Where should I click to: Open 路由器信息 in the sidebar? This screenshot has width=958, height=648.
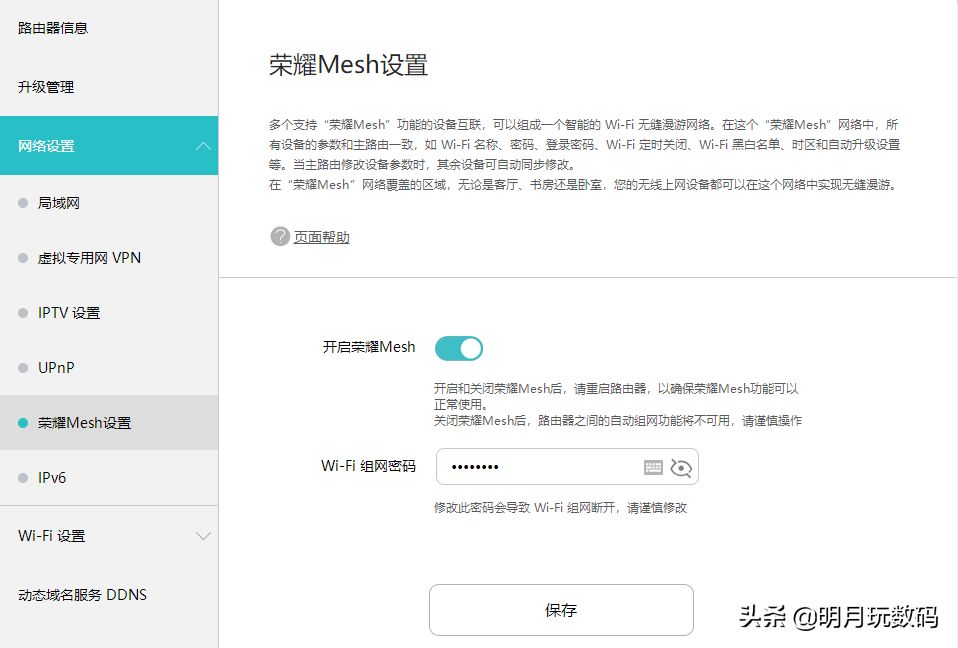(x=53, y=28)
